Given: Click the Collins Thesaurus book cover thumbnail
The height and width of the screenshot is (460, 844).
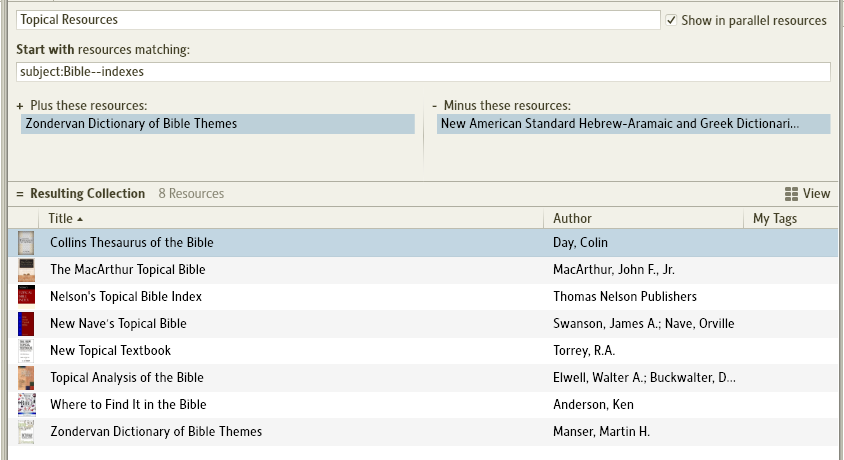Looking at the screenshot, I should 26,243.
